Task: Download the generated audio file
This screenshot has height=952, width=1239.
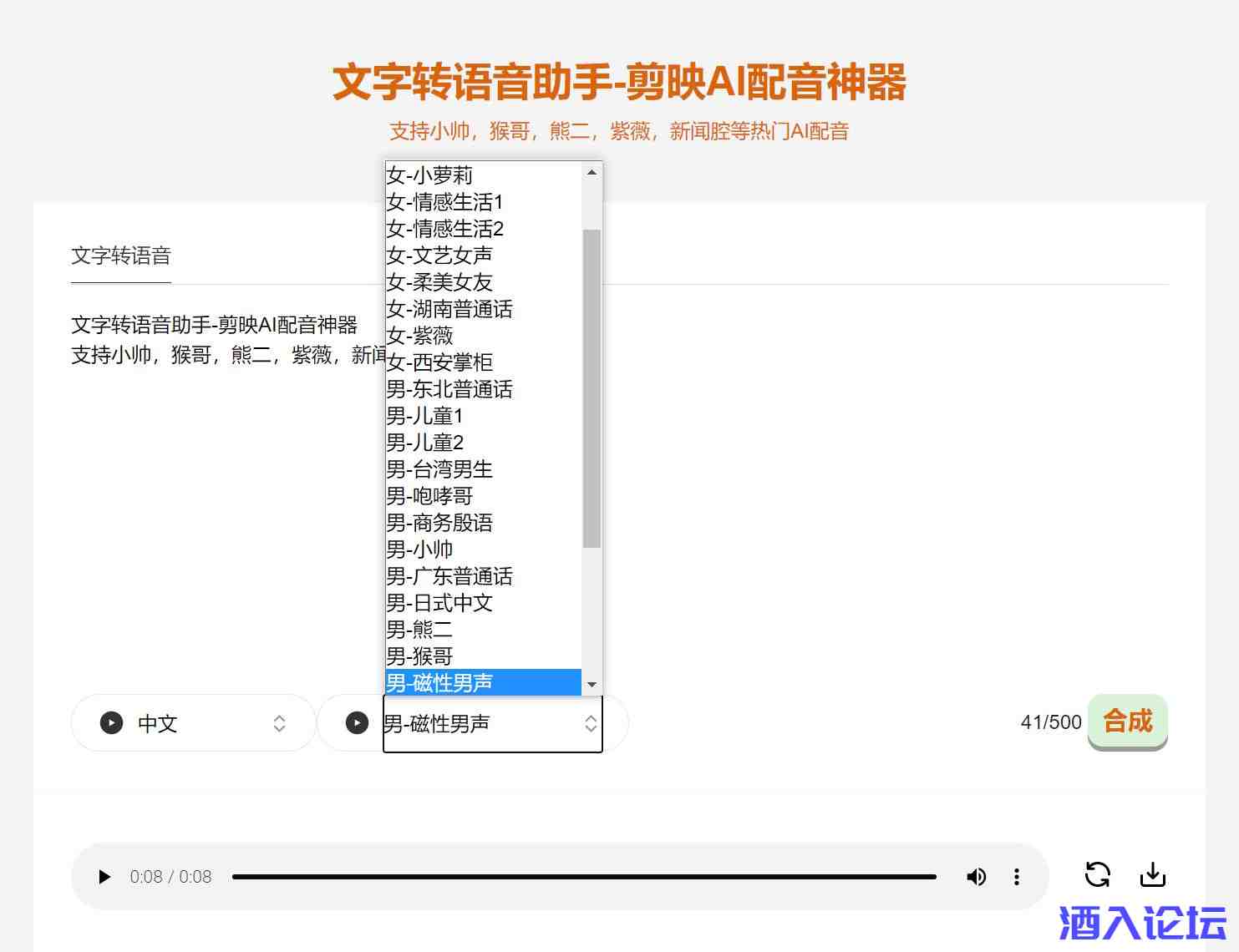Action: coord(1152,874)
